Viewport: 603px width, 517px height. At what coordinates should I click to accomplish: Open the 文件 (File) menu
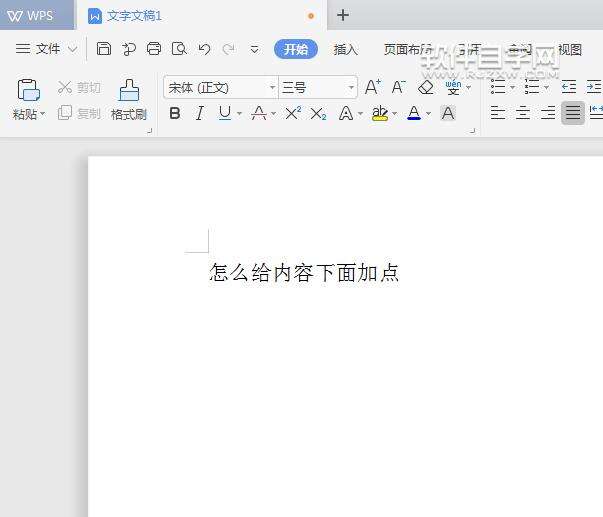coord(47,48)
